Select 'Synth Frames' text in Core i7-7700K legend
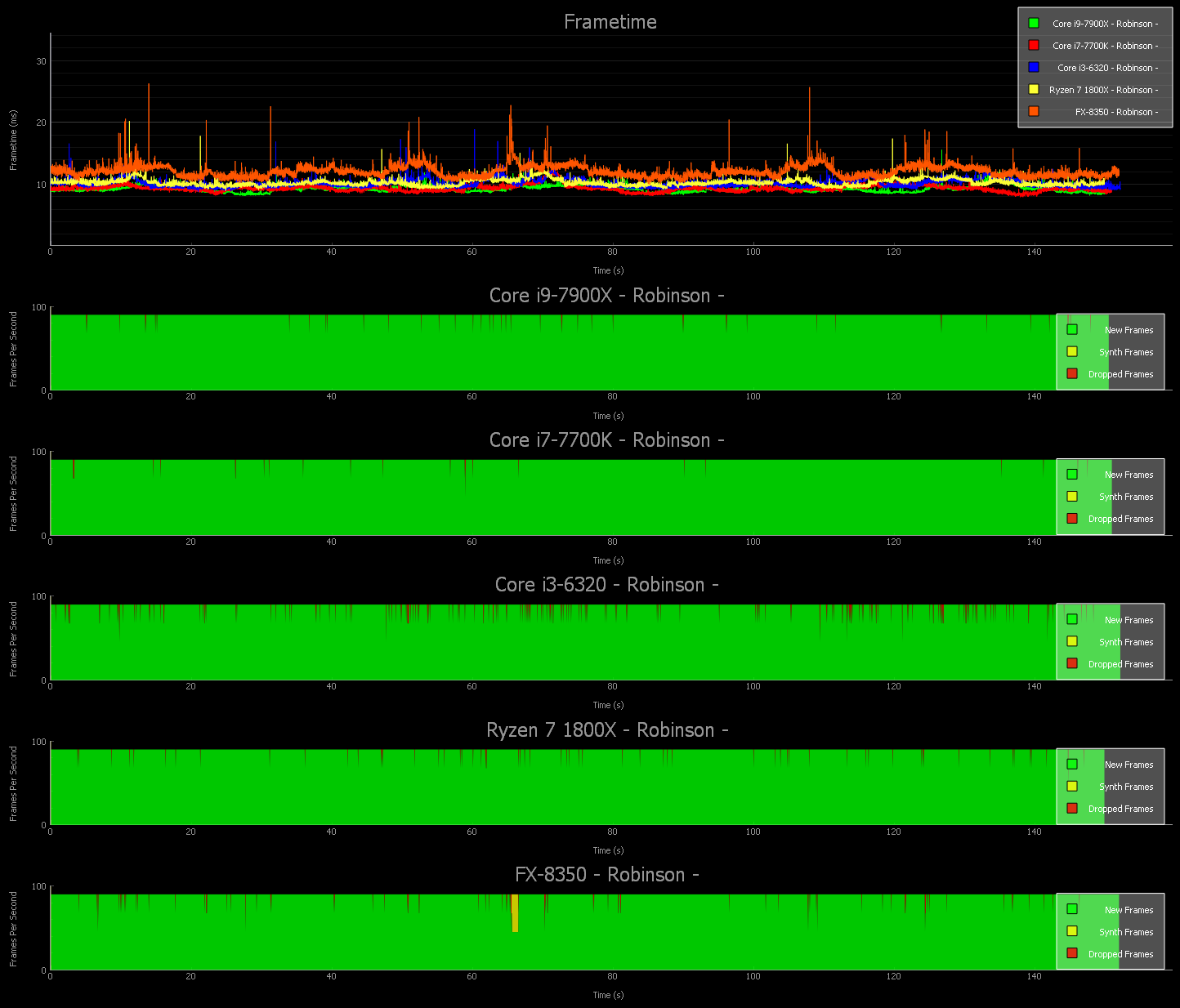This screenshot has height=1008, width=1180. [1126, 497]
